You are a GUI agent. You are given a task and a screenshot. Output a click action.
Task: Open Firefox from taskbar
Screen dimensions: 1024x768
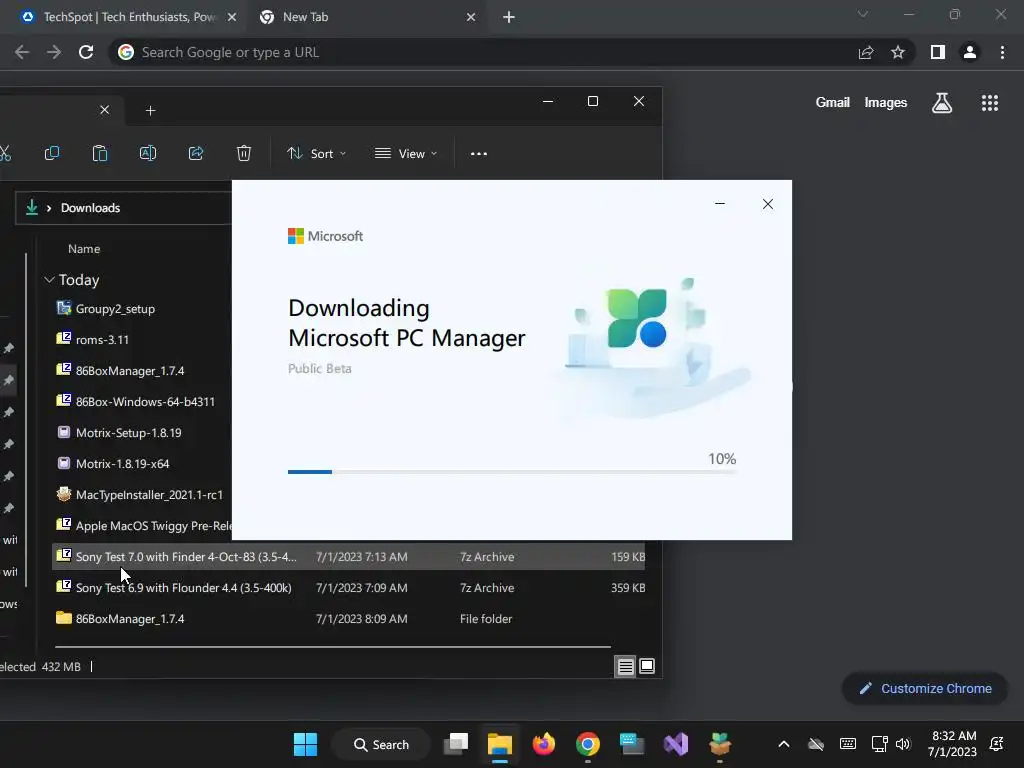click(x=543, y=744)
